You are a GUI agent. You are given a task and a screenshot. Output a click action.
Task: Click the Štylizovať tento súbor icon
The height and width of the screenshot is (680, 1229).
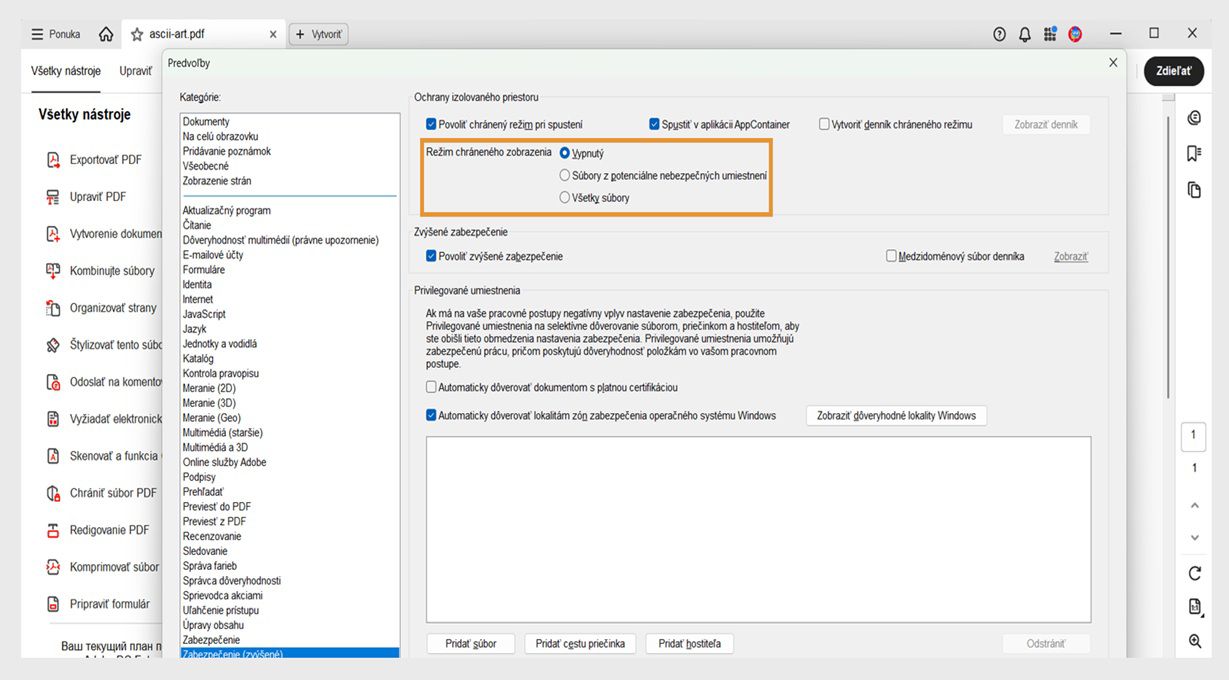tap(54, 345)
